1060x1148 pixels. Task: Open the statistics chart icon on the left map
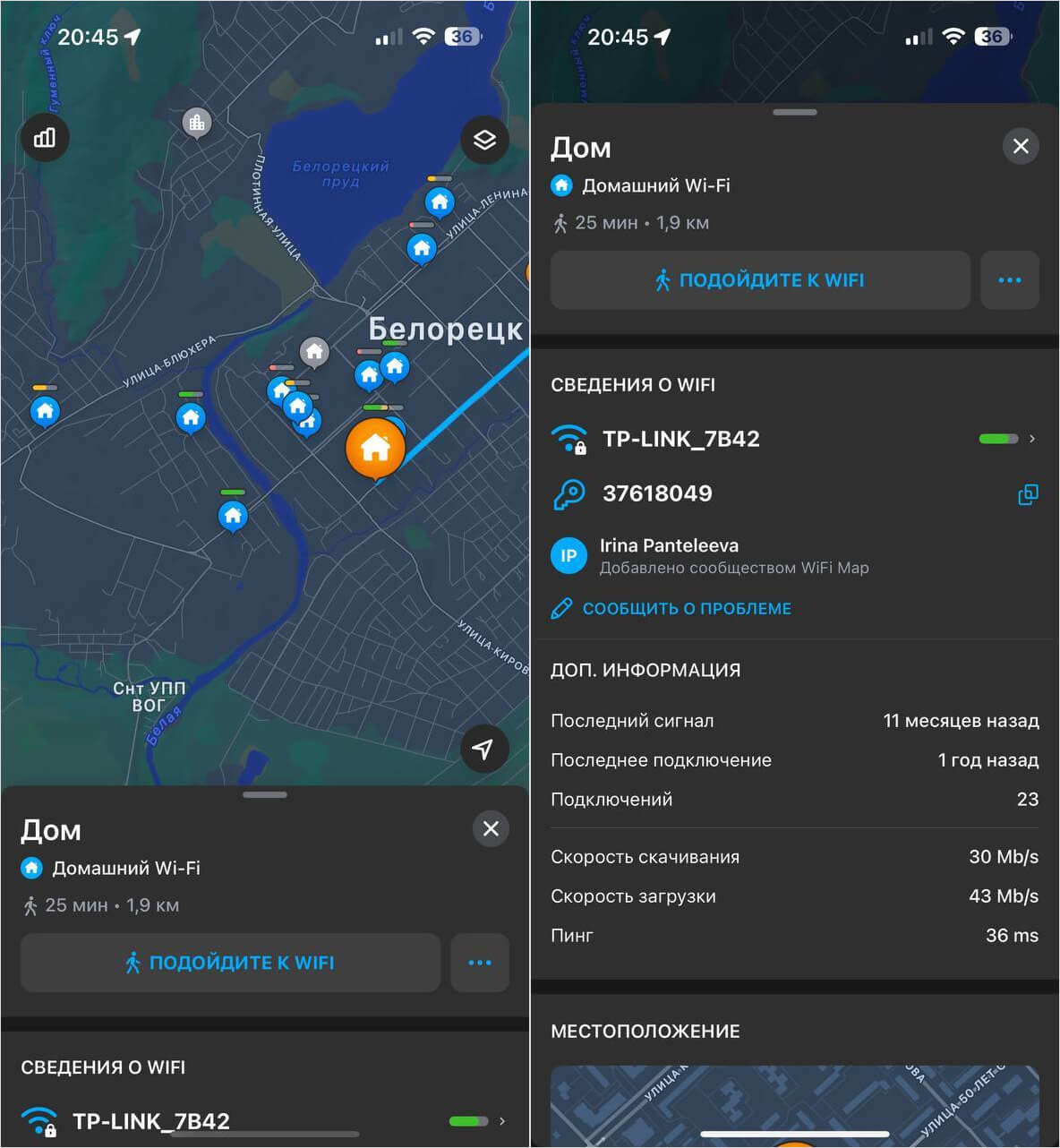pyautogui.click(x=45, y=137)
